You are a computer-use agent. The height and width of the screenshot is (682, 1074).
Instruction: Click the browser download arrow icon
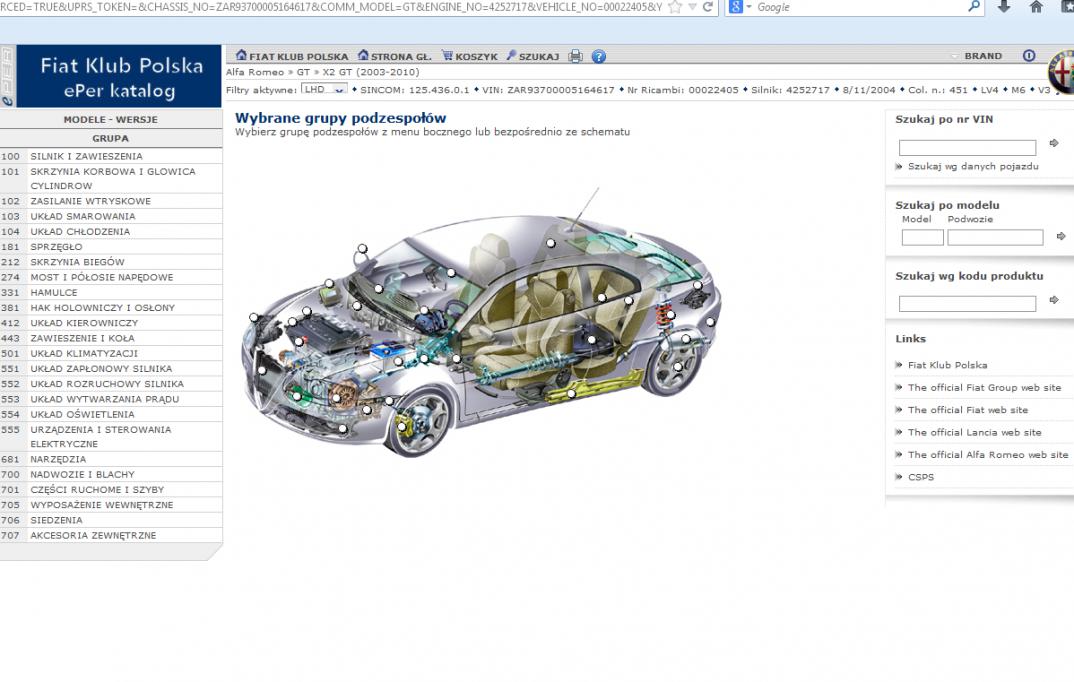coord(1003,7)
